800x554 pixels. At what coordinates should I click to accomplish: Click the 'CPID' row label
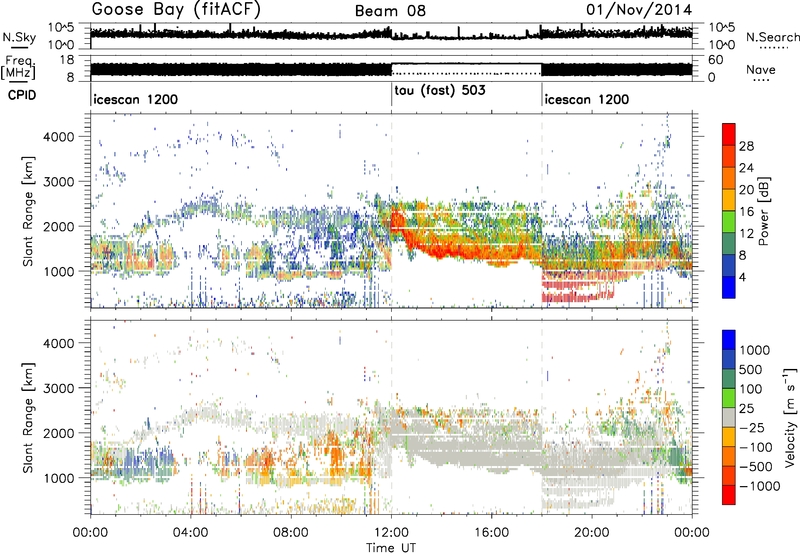22,95
